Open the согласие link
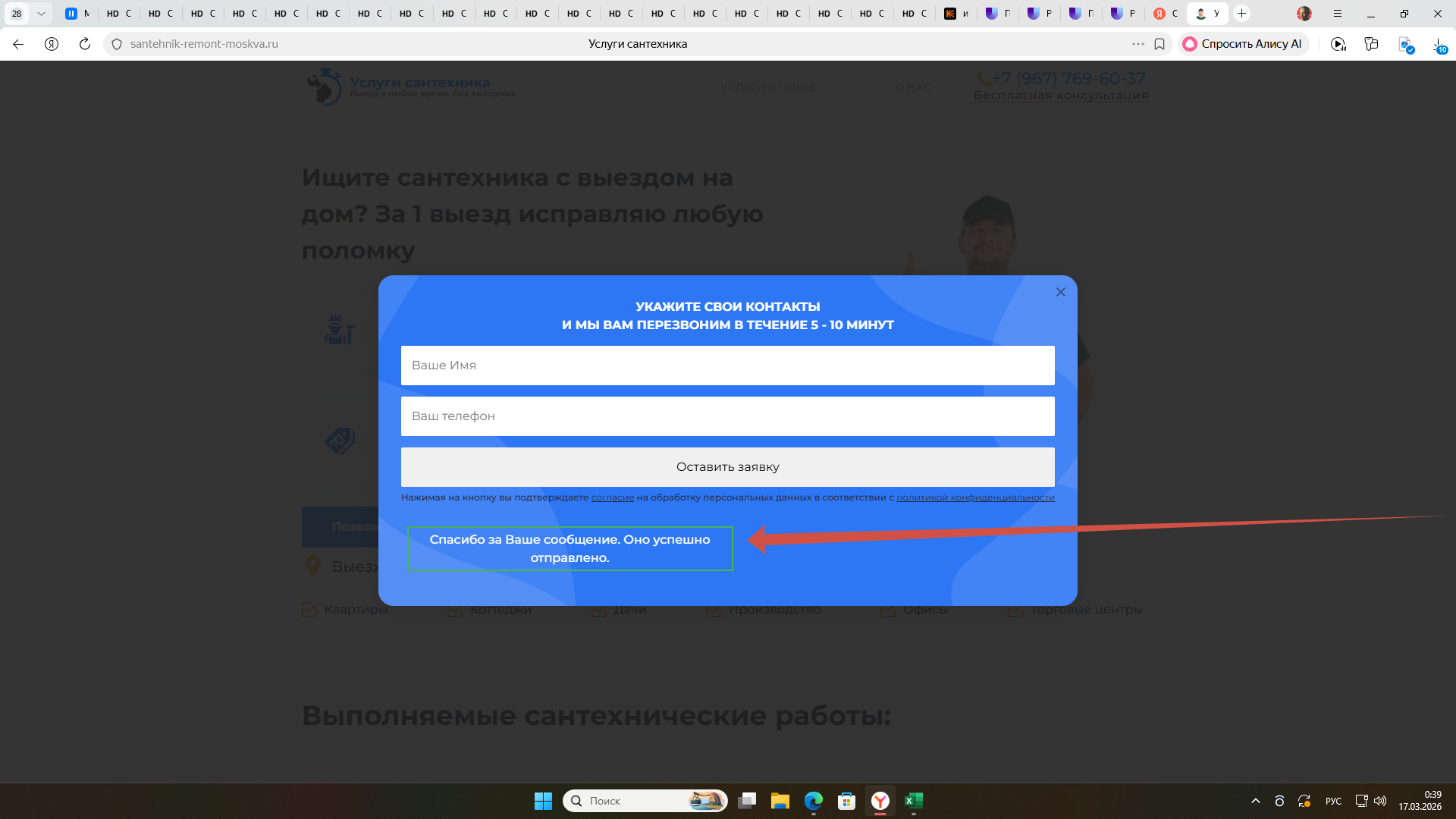Image resolution: width=1456 pixels, height=819 pixels. pyautogui.click(x=612, y=497)
